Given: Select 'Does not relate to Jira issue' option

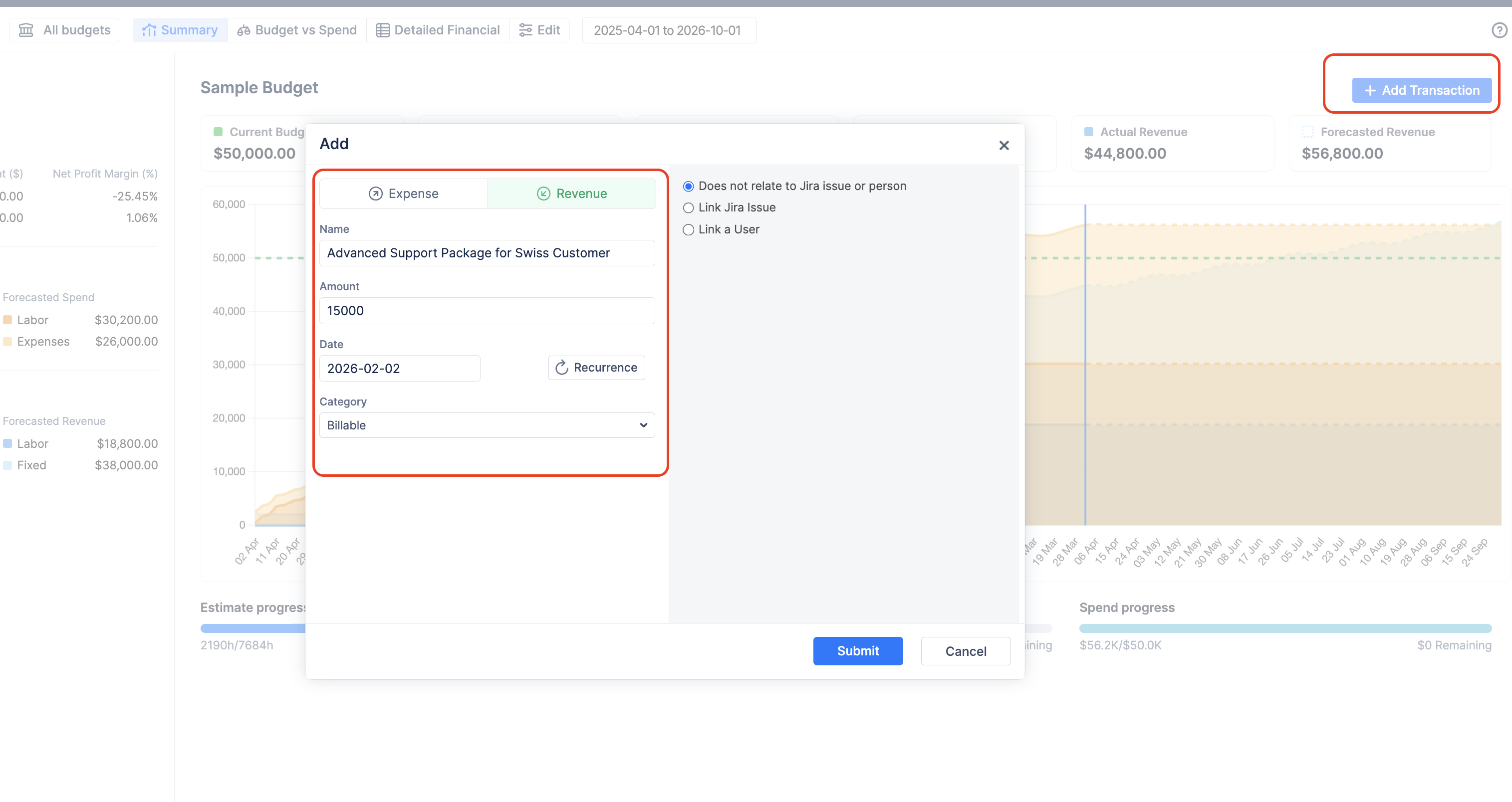Looking at the screenshot, I should coord(689,187).
